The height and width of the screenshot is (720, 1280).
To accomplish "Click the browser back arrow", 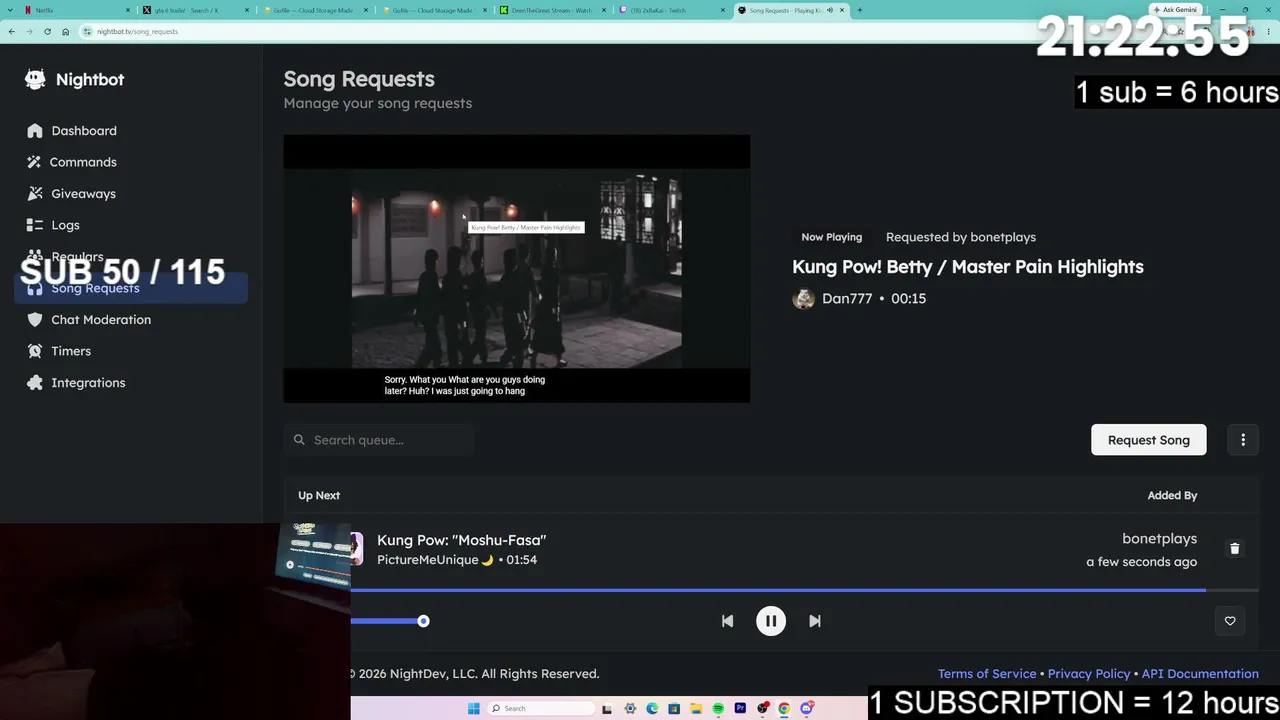I will 12,32.
